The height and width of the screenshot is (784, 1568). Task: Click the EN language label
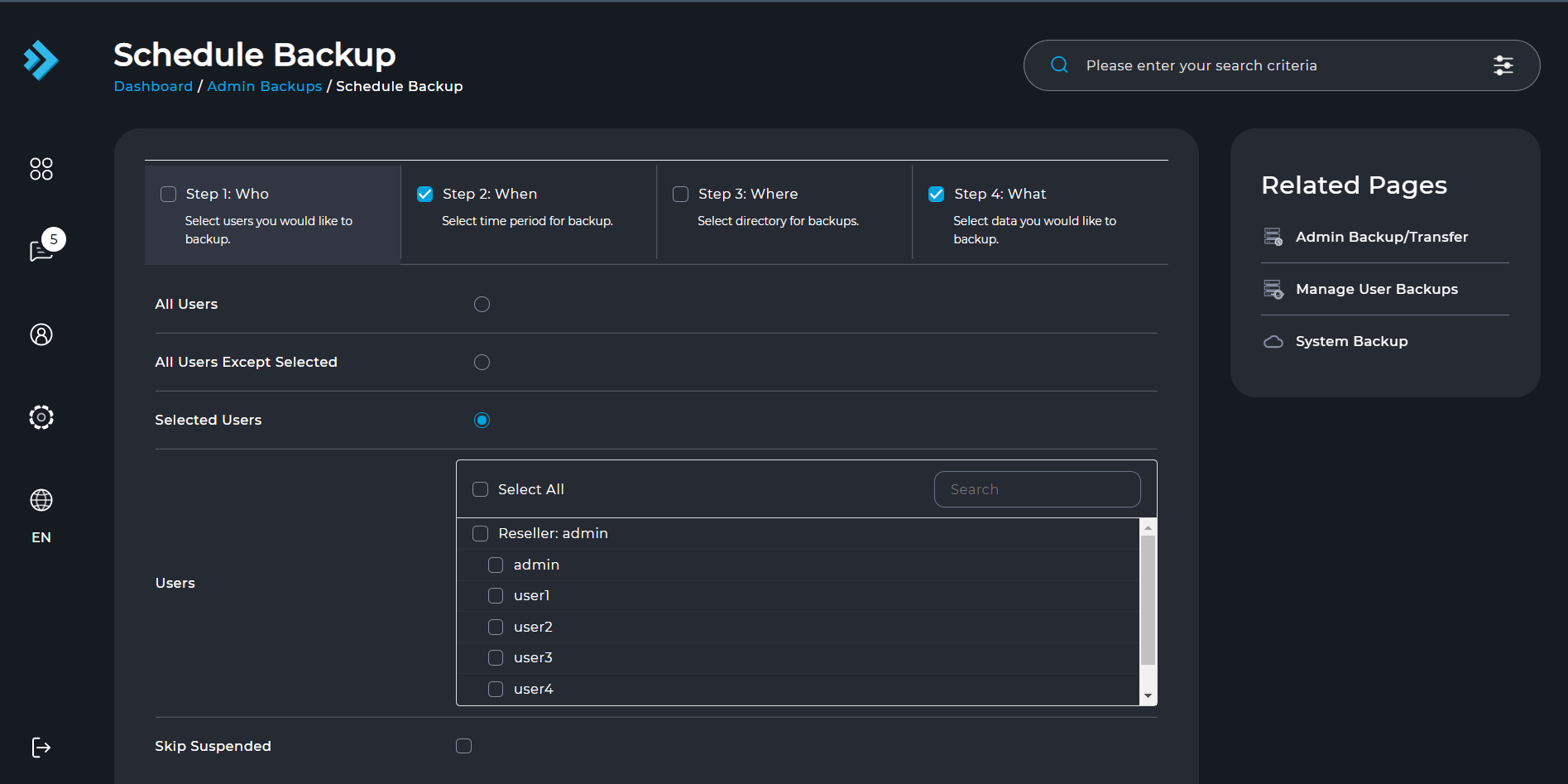(x=41, y=537)
